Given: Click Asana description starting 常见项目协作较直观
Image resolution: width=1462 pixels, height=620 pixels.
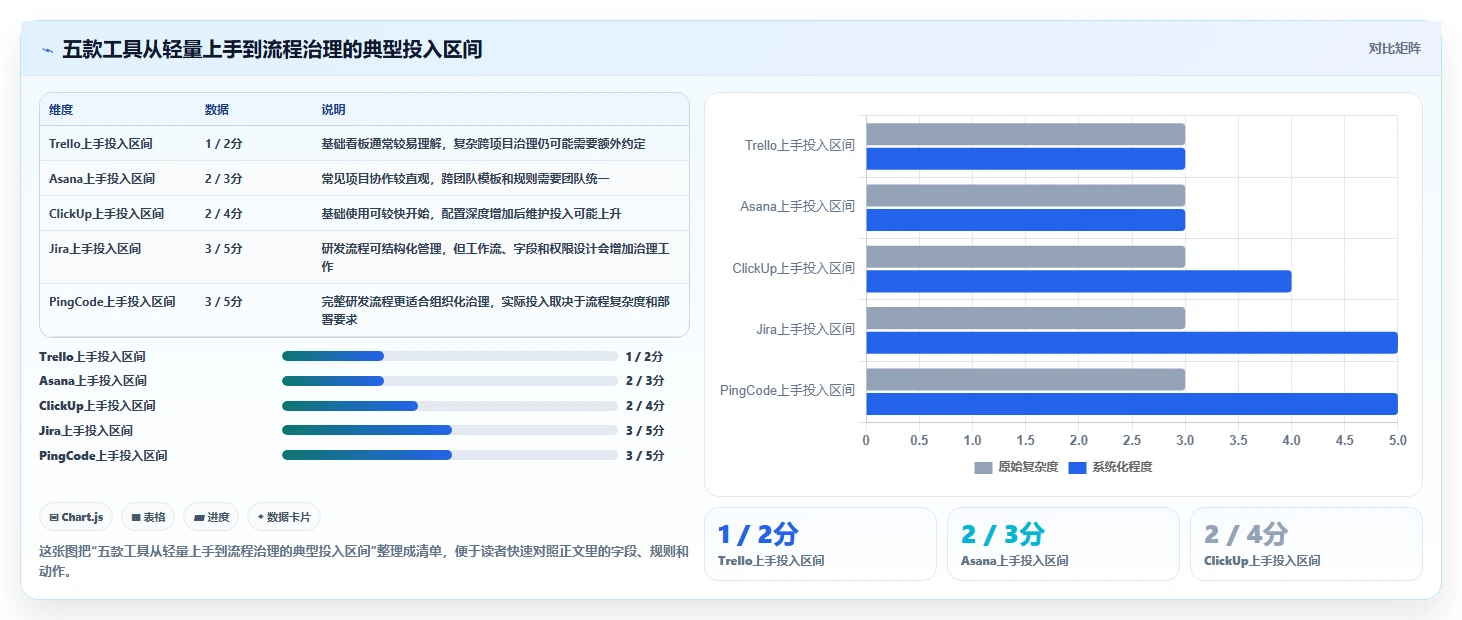Looking at the screenshot, I should pyautogui.click(x=465, y=178).
